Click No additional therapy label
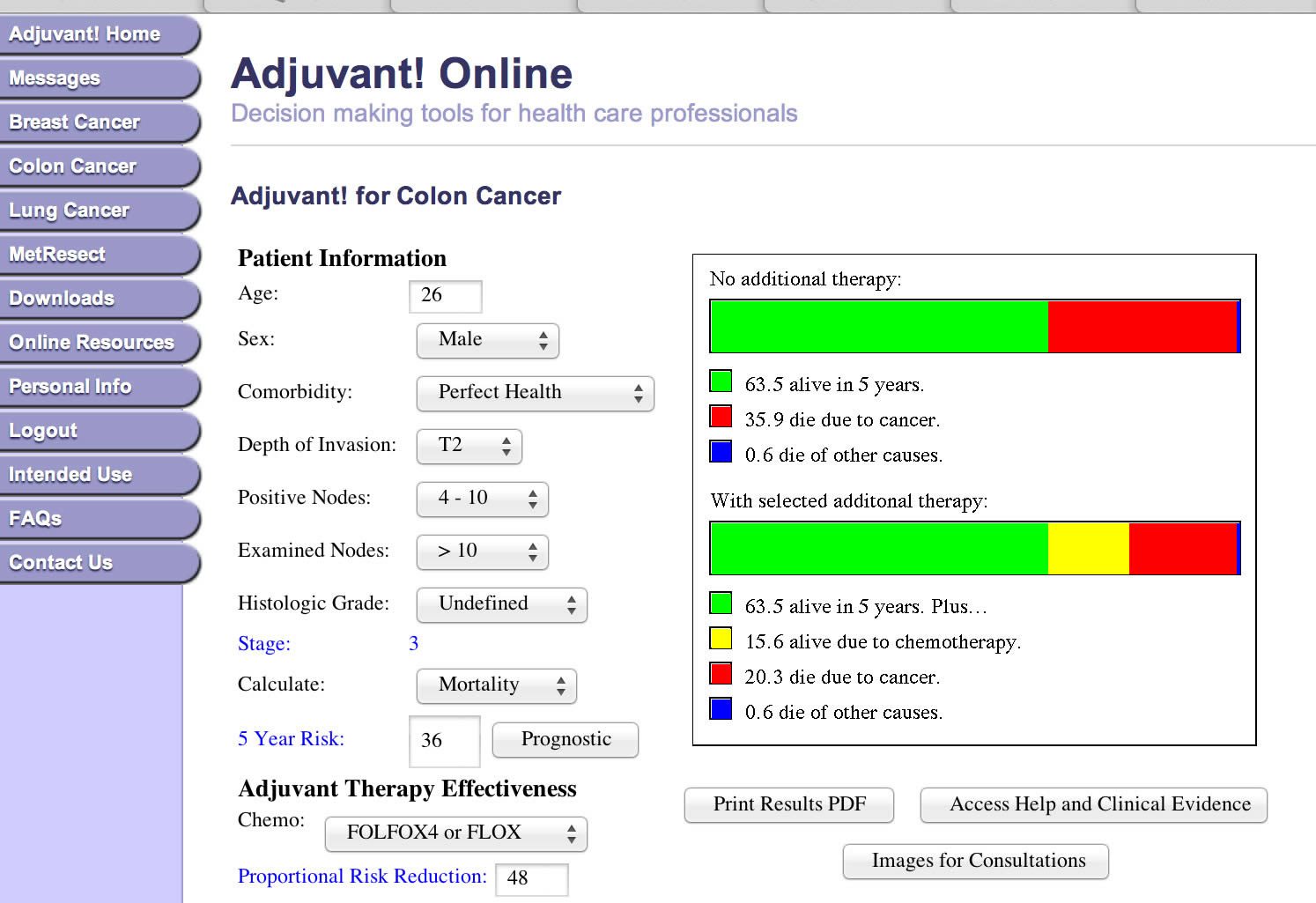This screenshot has height=903, width=1316. tap(805, 279)
